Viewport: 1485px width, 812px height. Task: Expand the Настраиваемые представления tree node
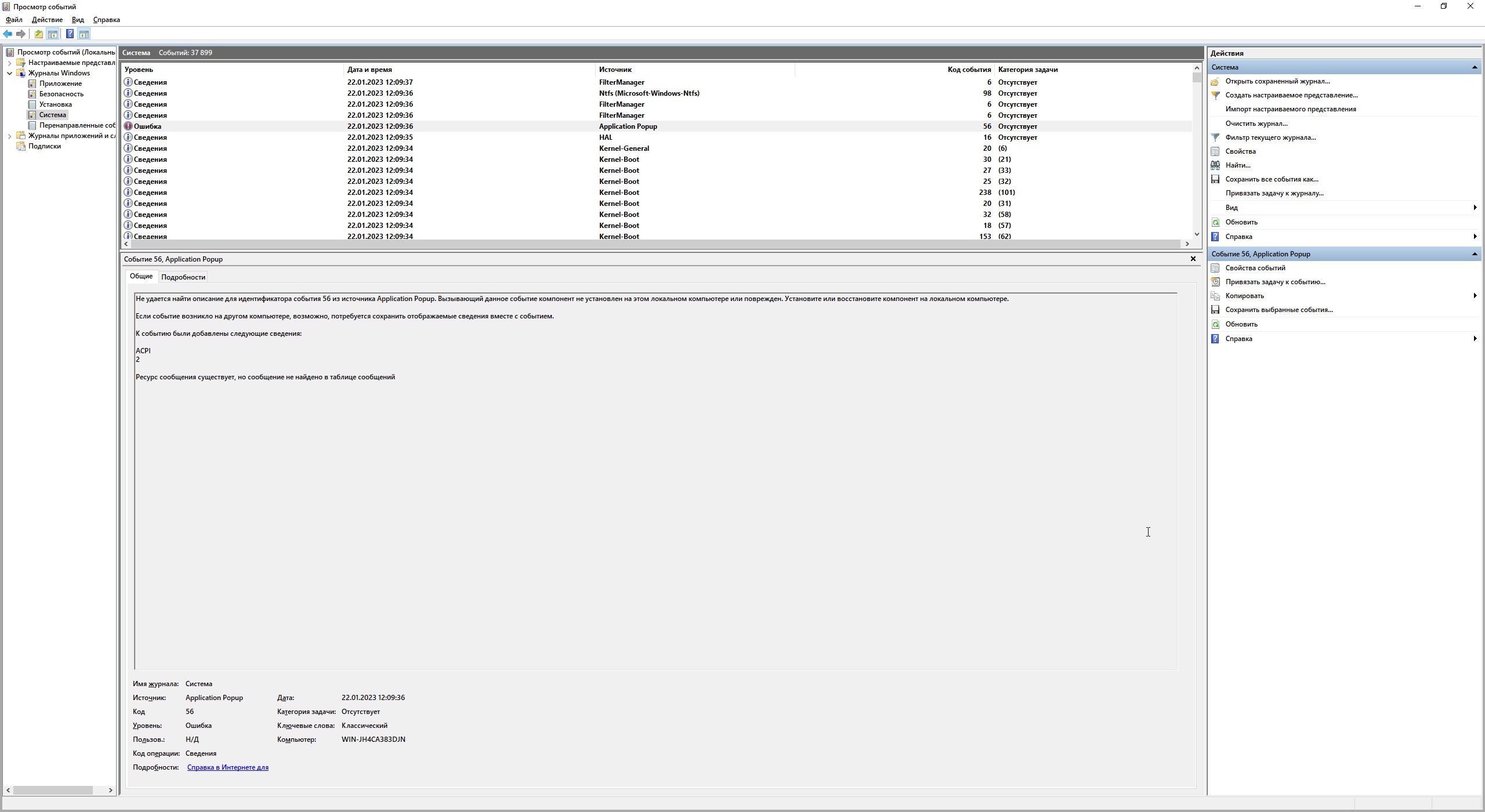pos(9,63)
